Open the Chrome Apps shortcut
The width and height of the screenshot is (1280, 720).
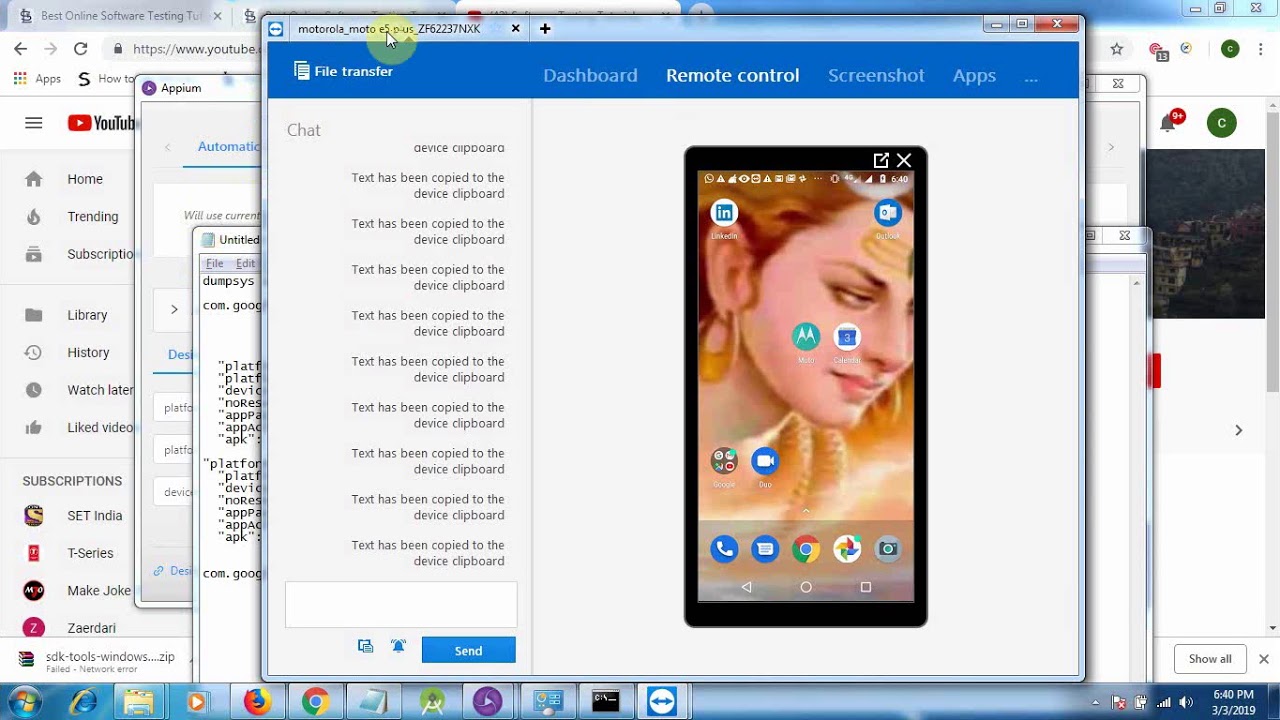point(37,79)
